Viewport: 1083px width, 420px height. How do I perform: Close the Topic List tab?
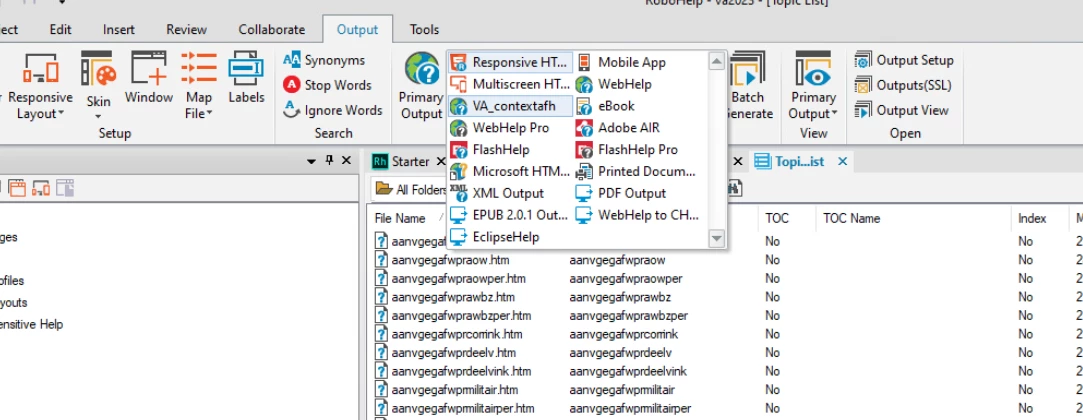(x=842, y=162)
